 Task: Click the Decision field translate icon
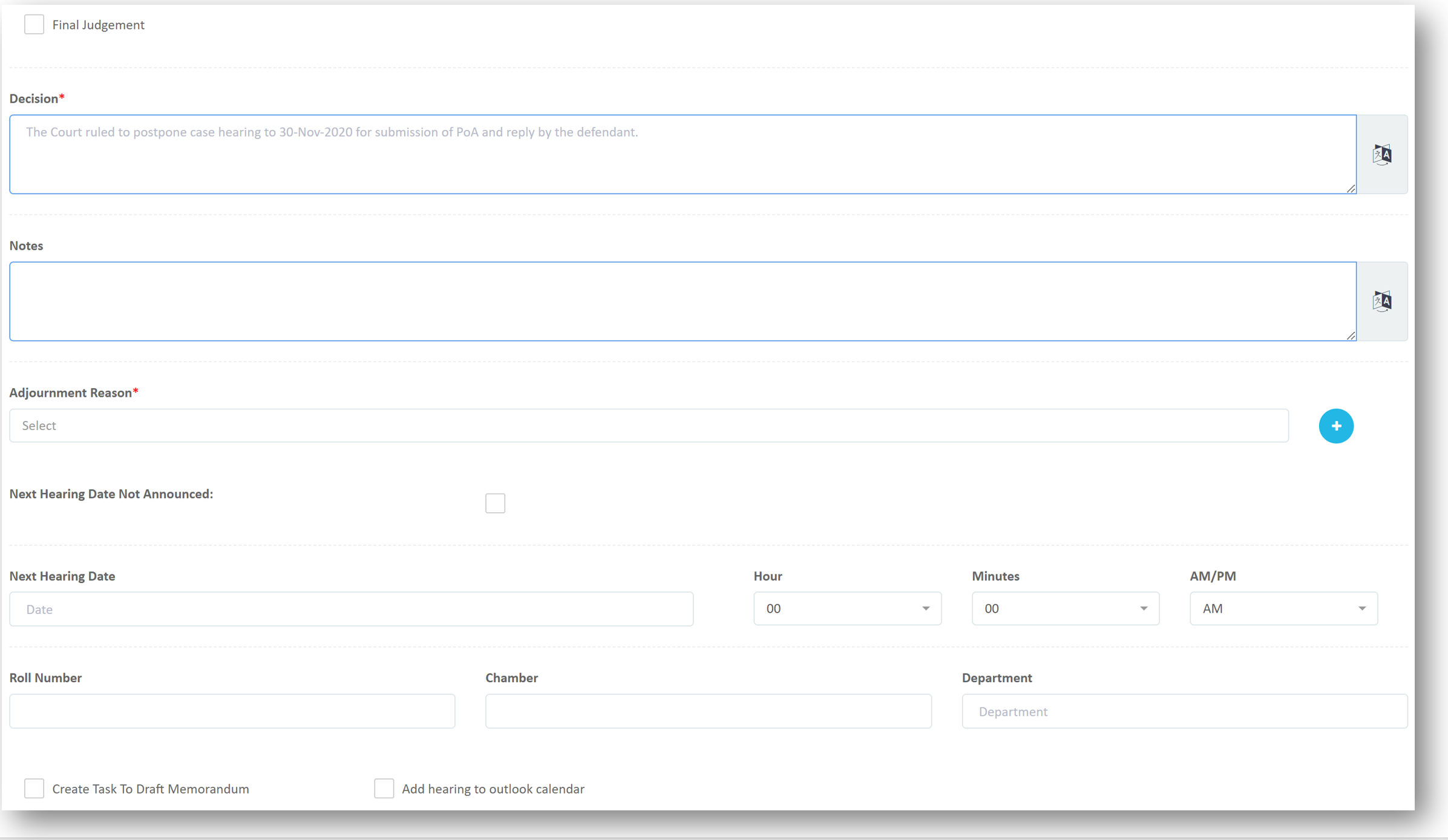tap(1381, 155)
